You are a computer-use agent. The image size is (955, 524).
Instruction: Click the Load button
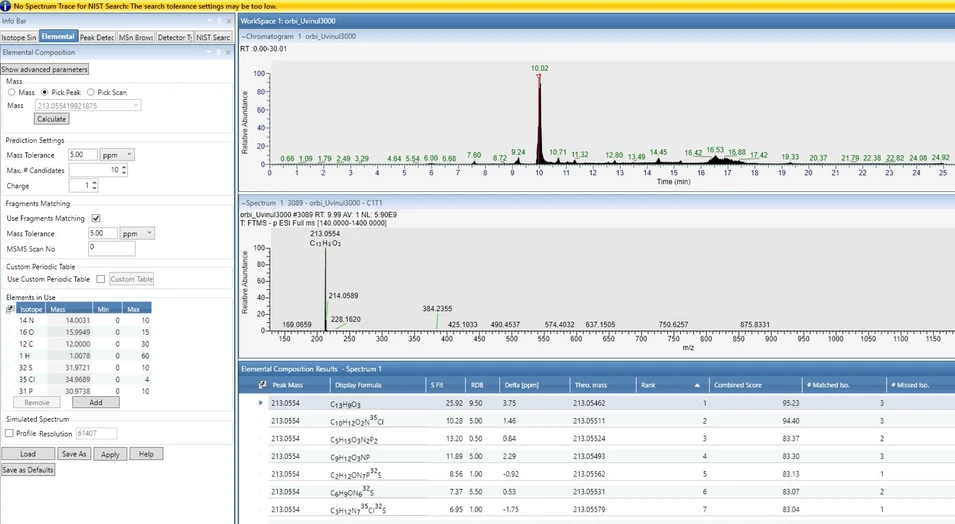(28, 454)
